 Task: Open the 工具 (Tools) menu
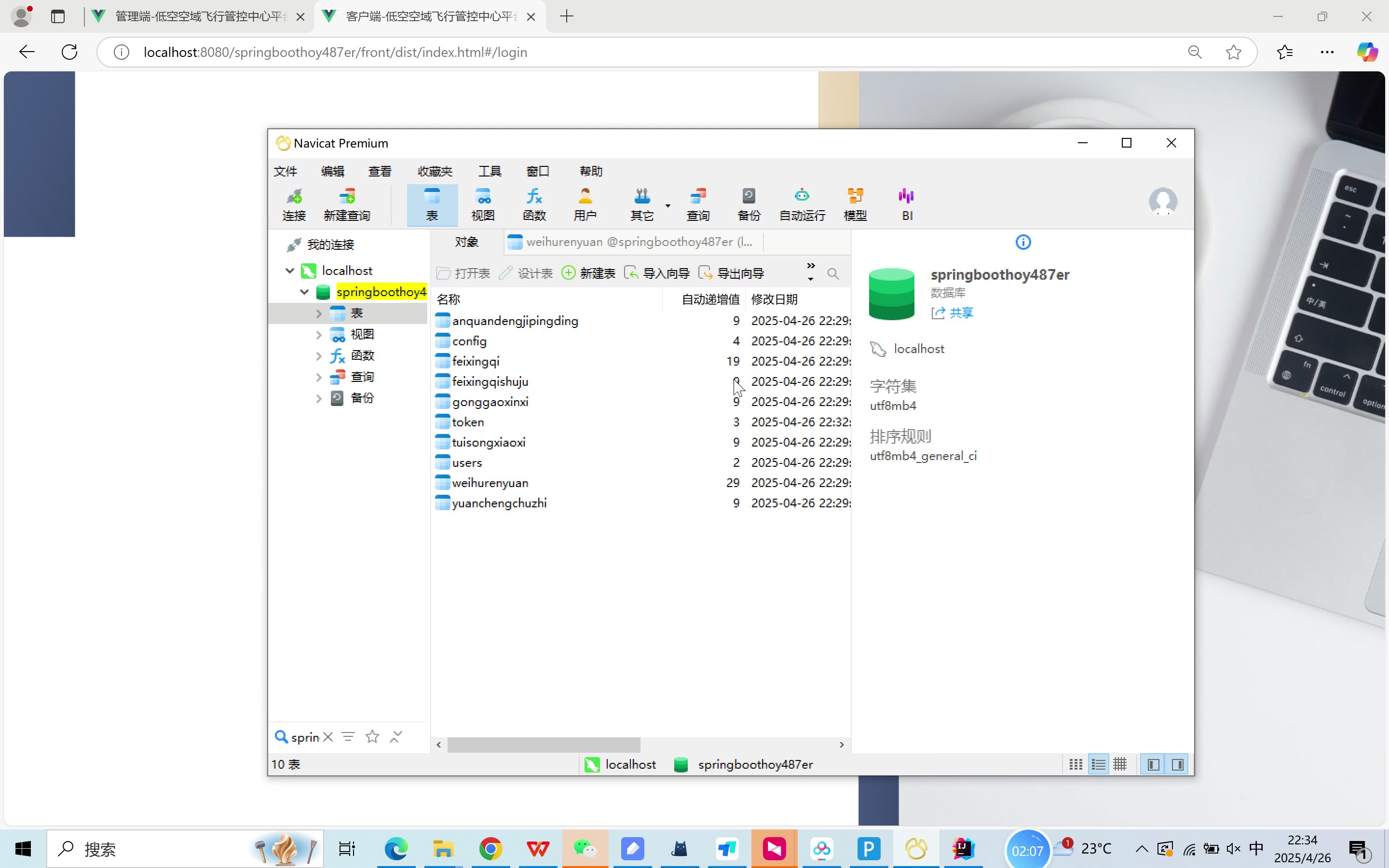point(490,171)
